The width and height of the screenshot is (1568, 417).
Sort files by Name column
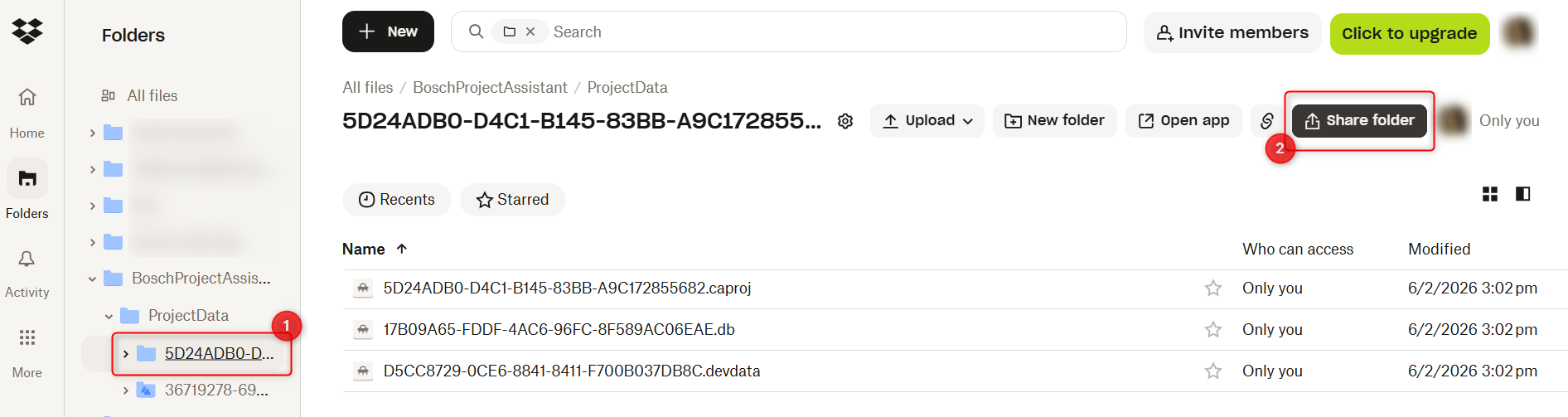tap(364, 250)
